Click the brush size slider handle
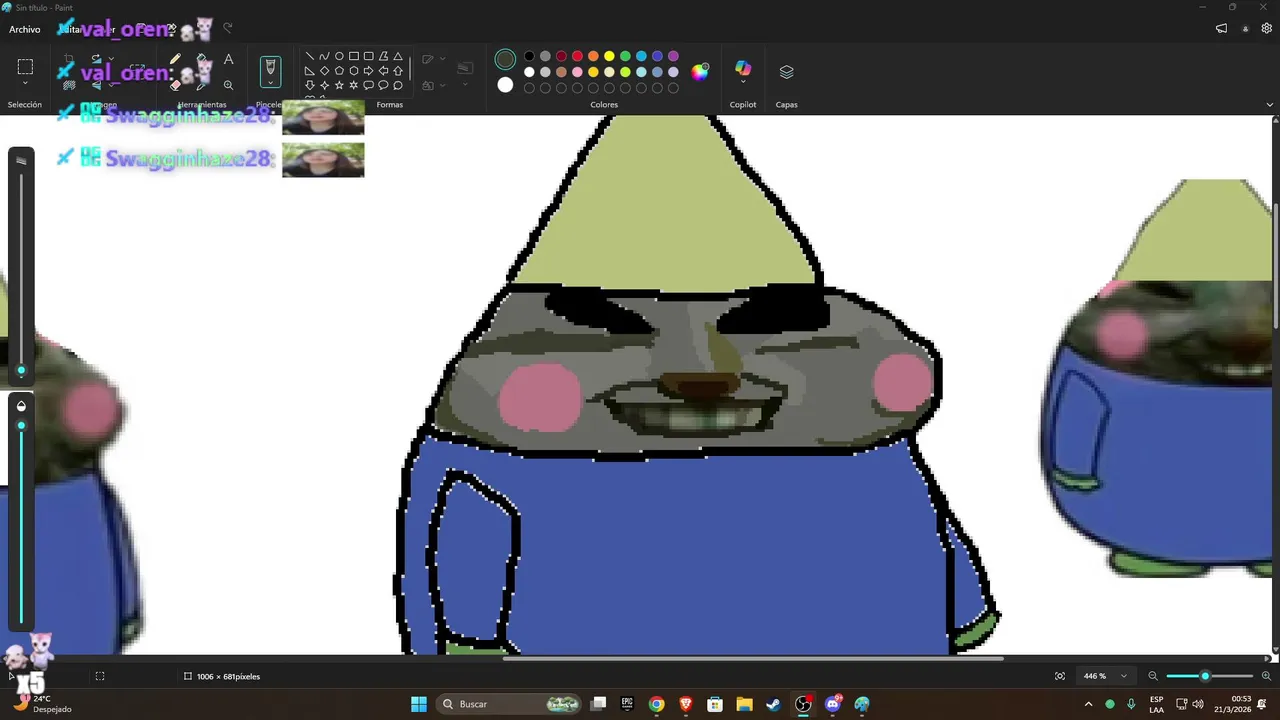 21,371
